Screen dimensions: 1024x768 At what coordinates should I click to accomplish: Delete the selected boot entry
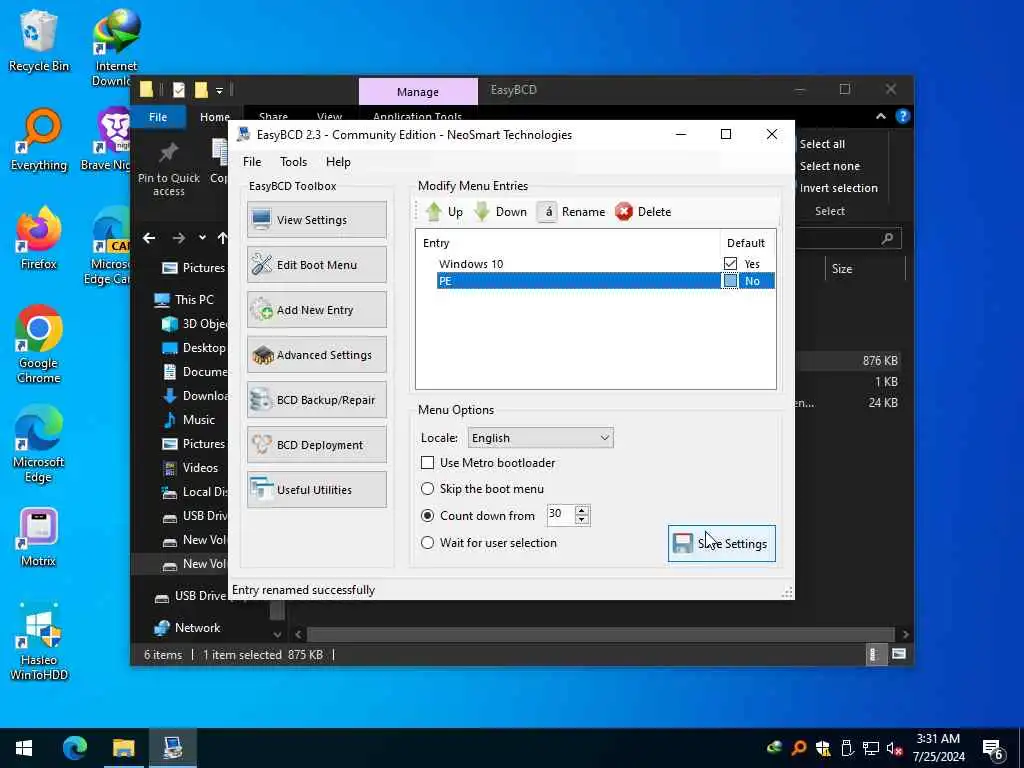click(643, 212)
